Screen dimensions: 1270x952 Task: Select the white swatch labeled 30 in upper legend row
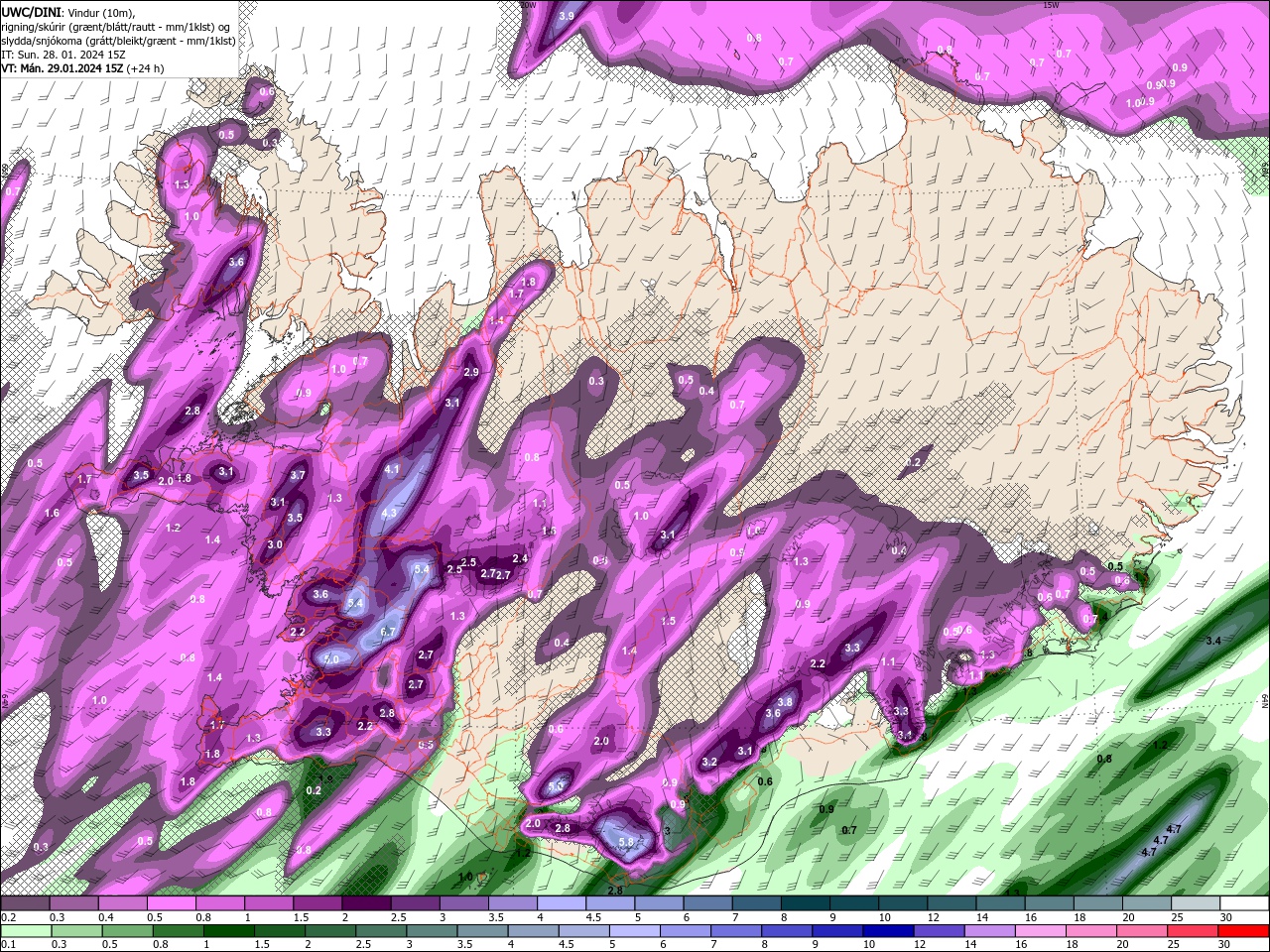coord(1243,903)
